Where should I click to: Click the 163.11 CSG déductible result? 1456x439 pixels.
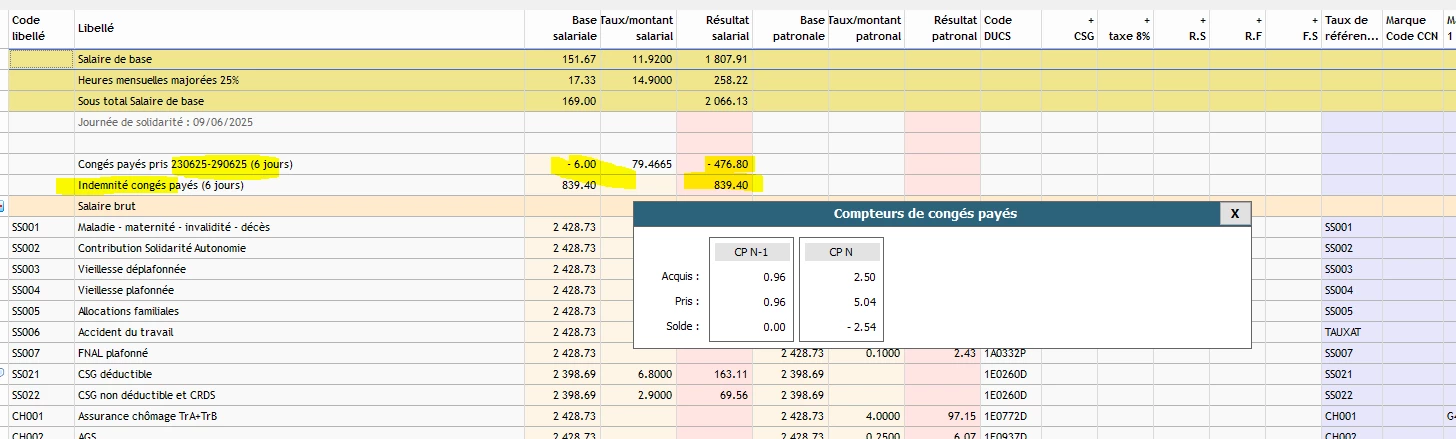click(x=714, y=374)
